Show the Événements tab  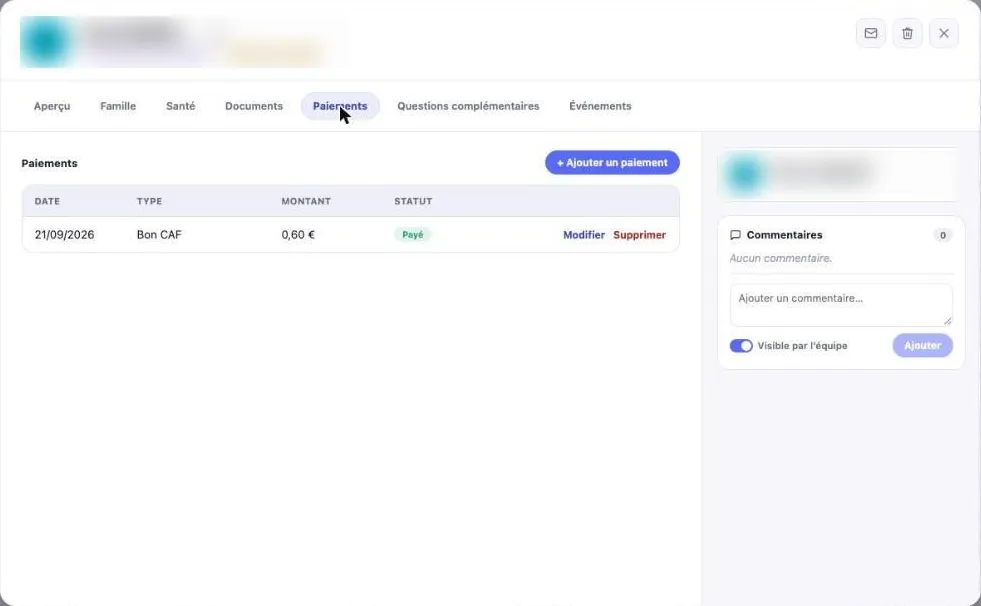pyautogui.click(x=600, y=106)
